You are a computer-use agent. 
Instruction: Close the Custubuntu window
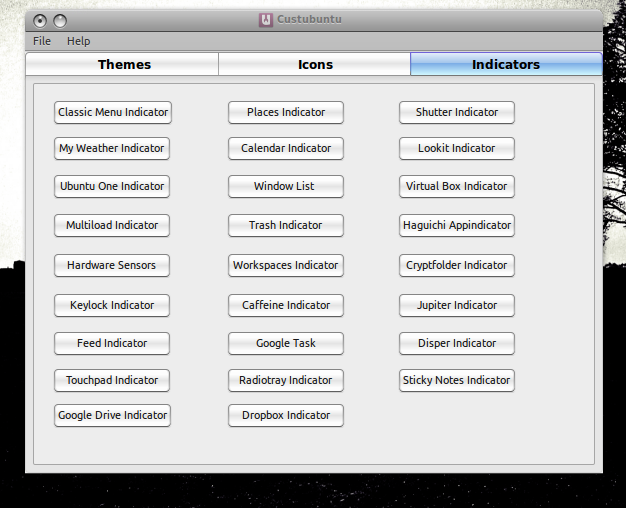tap(40, 21)
